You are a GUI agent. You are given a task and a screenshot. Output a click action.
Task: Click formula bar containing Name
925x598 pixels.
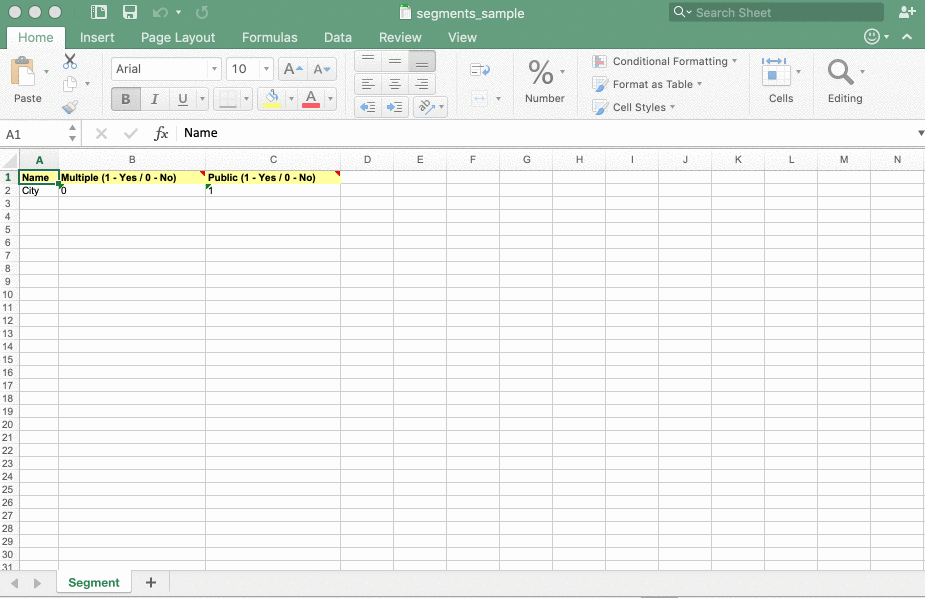[546, 133]
